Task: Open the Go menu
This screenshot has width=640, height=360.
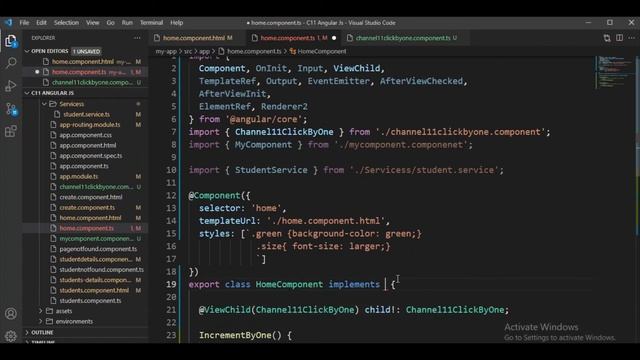Action: click(x=111, y=22)
